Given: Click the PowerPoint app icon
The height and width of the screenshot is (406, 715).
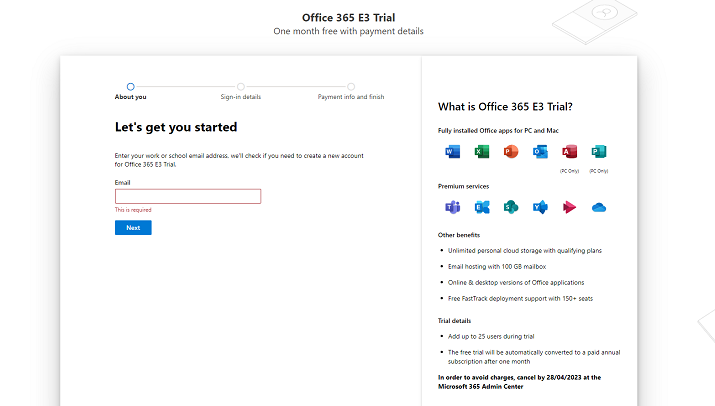Looking at the screenshot, I should click(511, 151).
